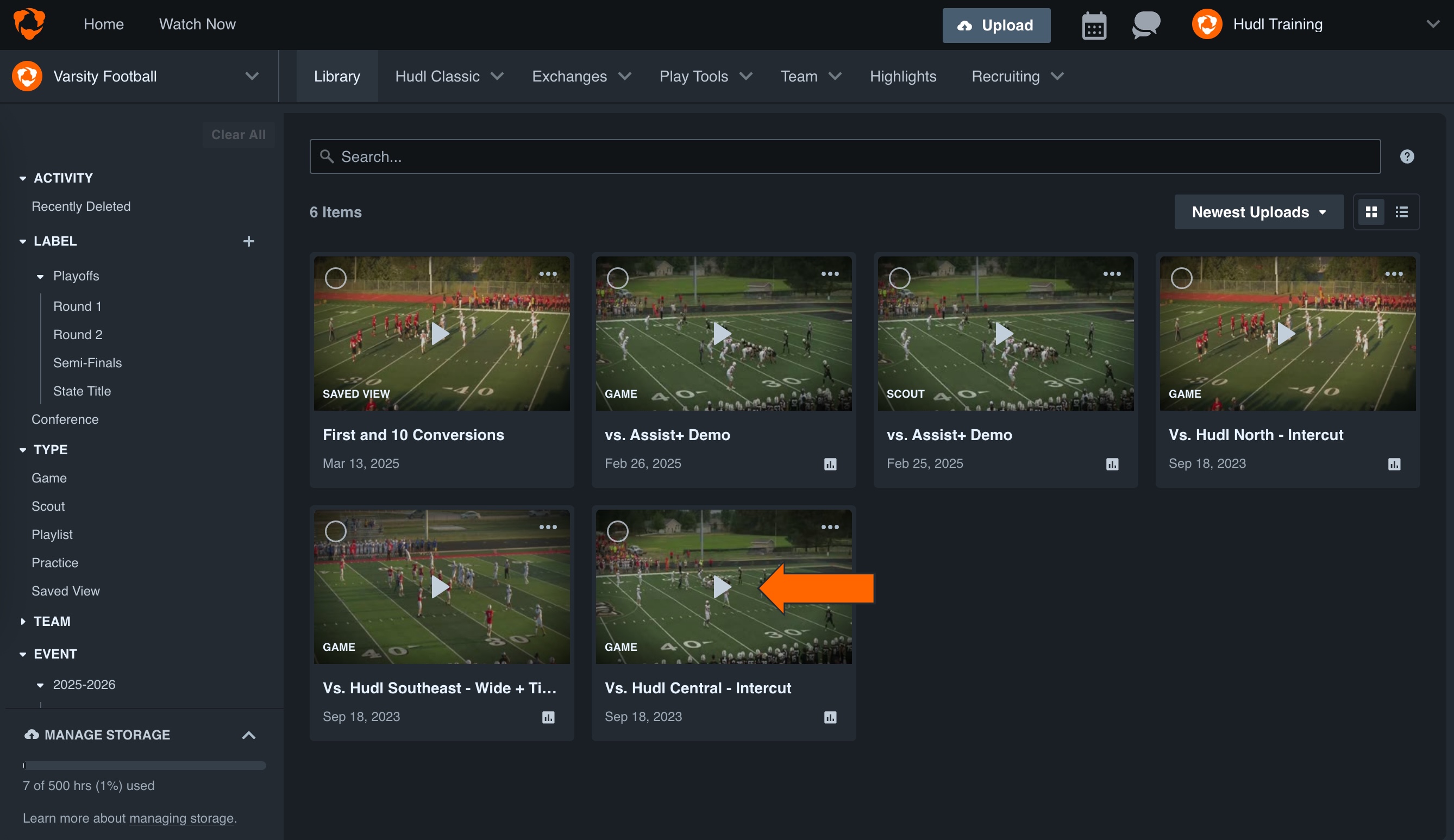Image resolution: width=1454 pixels, height=840 pixels.
Task: Collapse the Manage Storage panel chevron
Action: click(248, 735)
